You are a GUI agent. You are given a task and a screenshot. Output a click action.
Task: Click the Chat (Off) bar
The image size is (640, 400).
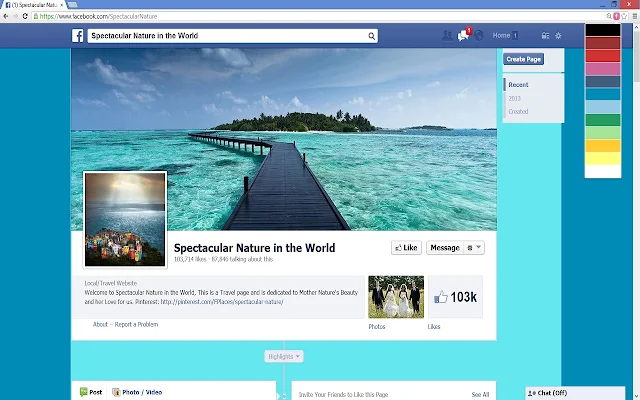click(575, 393)
